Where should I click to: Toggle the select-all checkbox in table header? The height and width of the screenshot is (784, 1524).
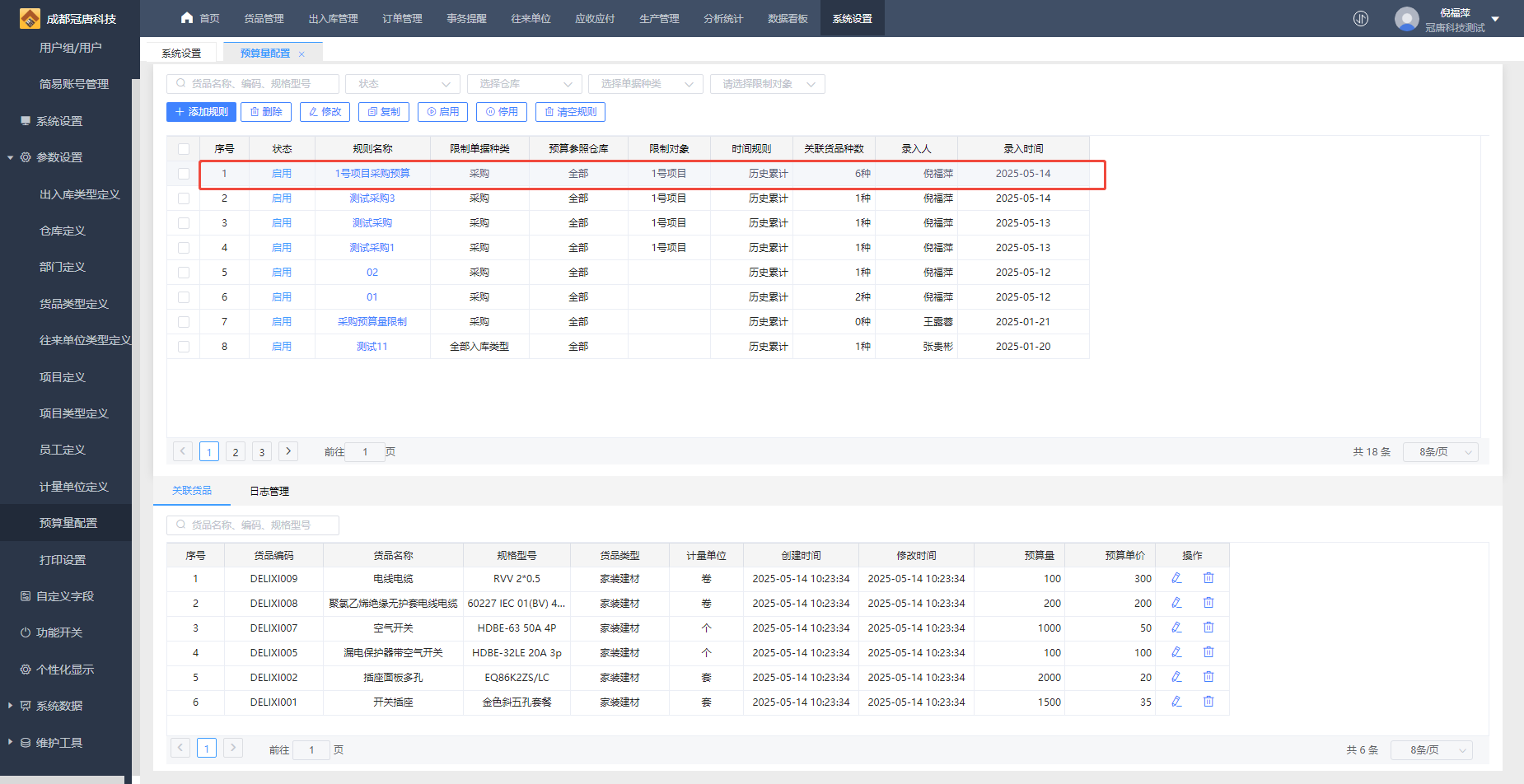(184, 149)
